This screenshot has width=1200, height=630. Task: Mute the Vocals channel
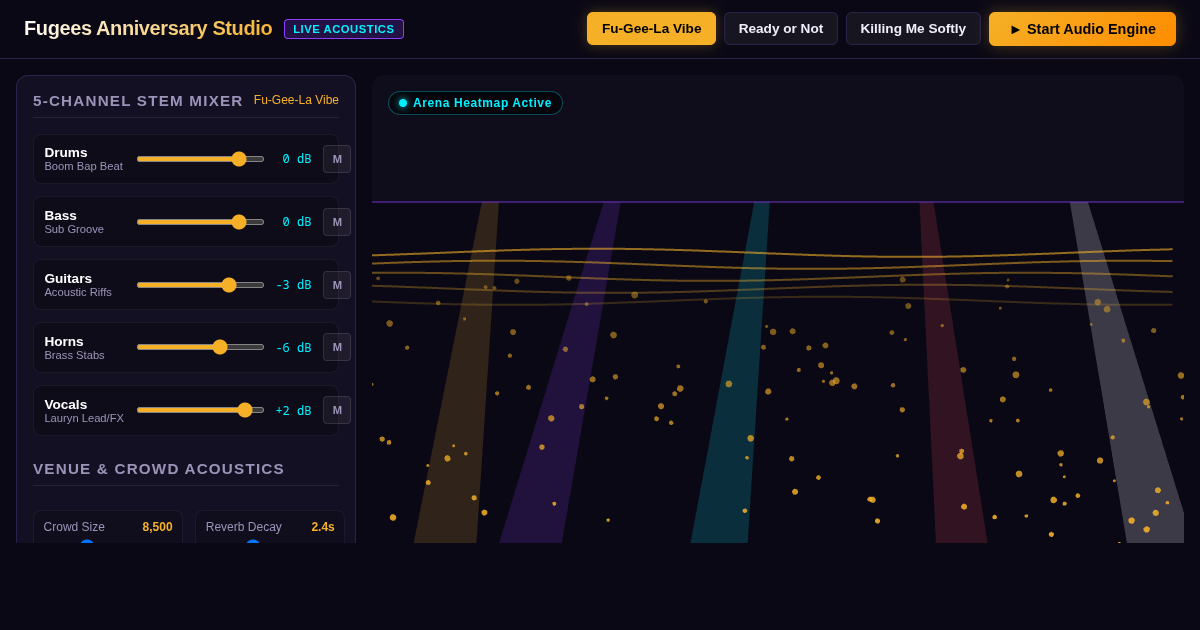click(x=337, y=410)
